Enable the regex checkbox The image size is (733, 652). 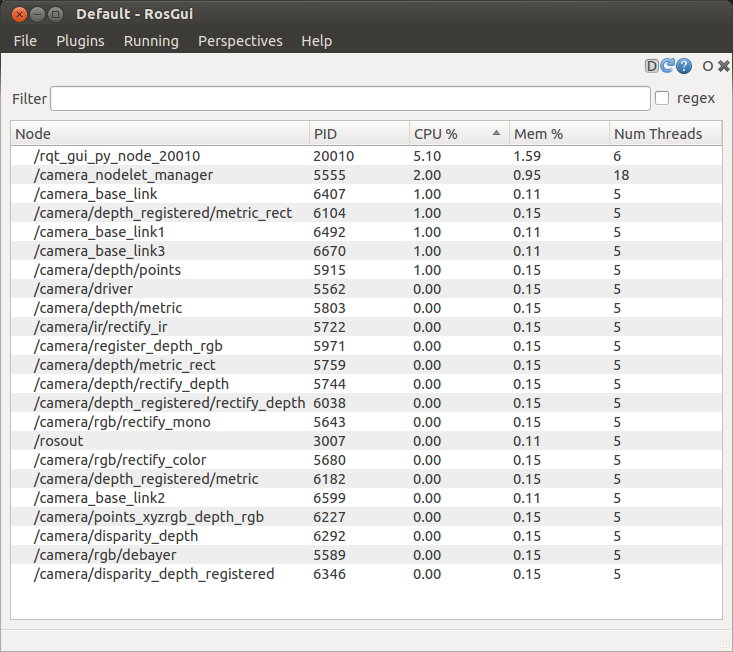pos(662,98)
